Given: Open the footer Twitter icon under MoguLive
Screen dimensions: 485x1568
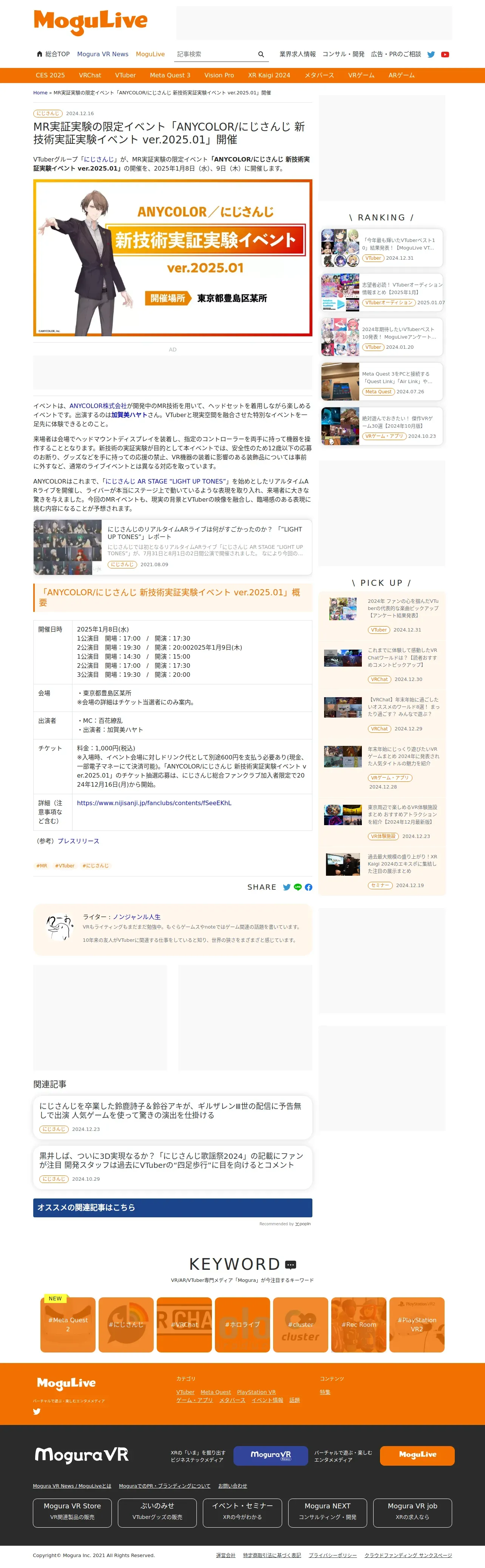Looking at the screenshot, I should (37, 1411).
